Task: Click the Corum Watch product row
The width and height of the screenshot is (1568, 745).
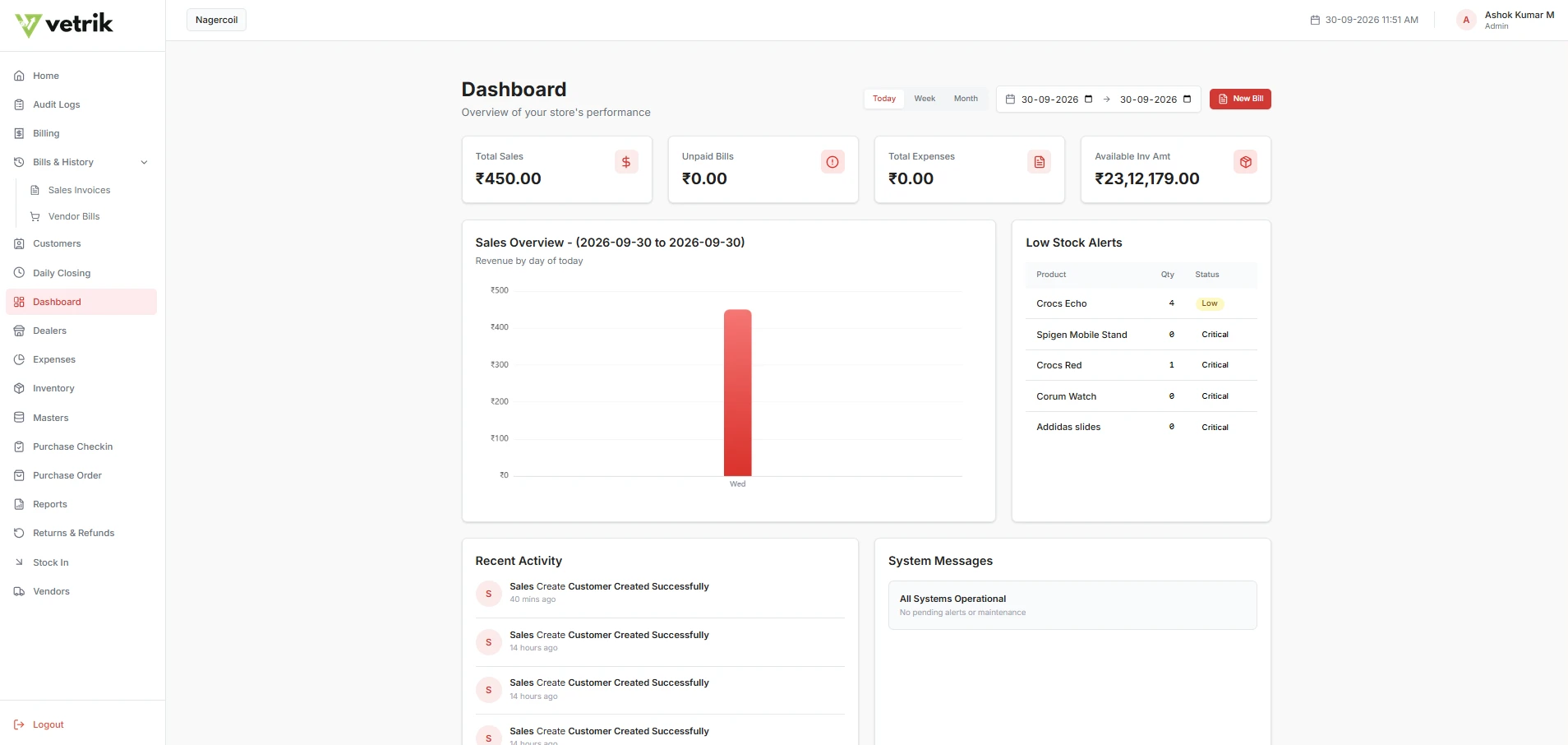Action: [1141, 396]
